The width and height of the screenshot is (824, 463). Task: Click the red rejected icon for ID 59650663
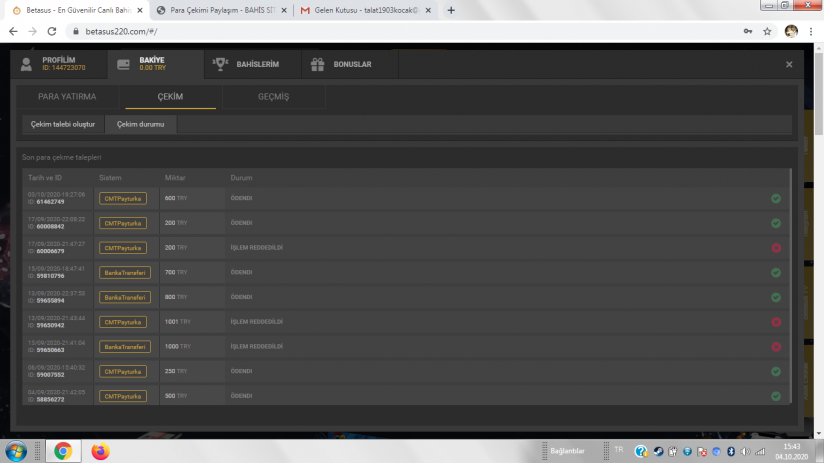tap(776, 347)
